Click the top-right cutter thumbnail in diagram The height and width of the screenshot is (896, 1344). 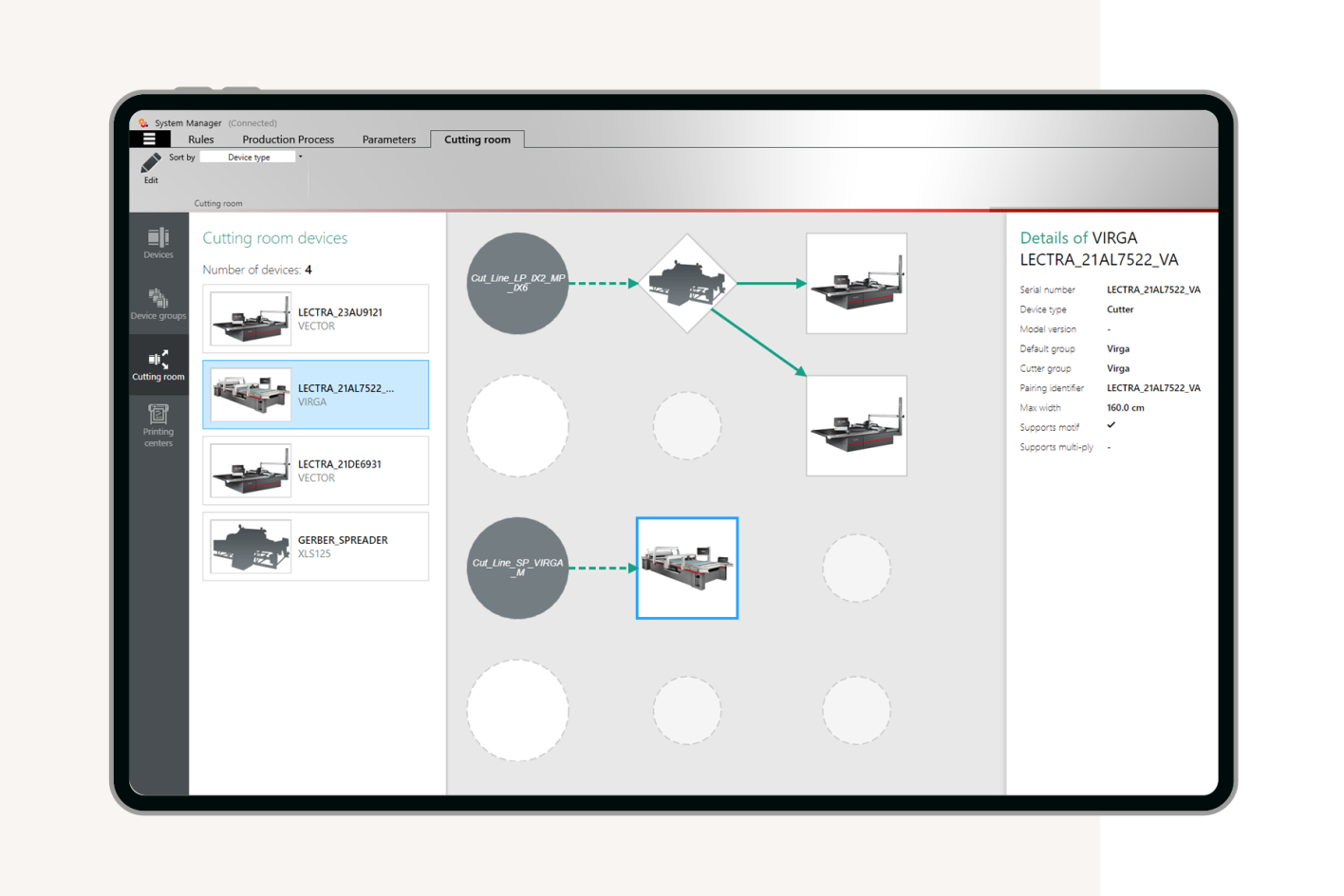pos(856,283)
